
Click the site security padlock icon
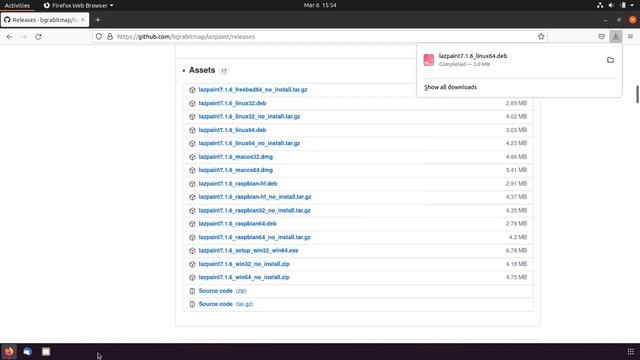click(110, 36)
